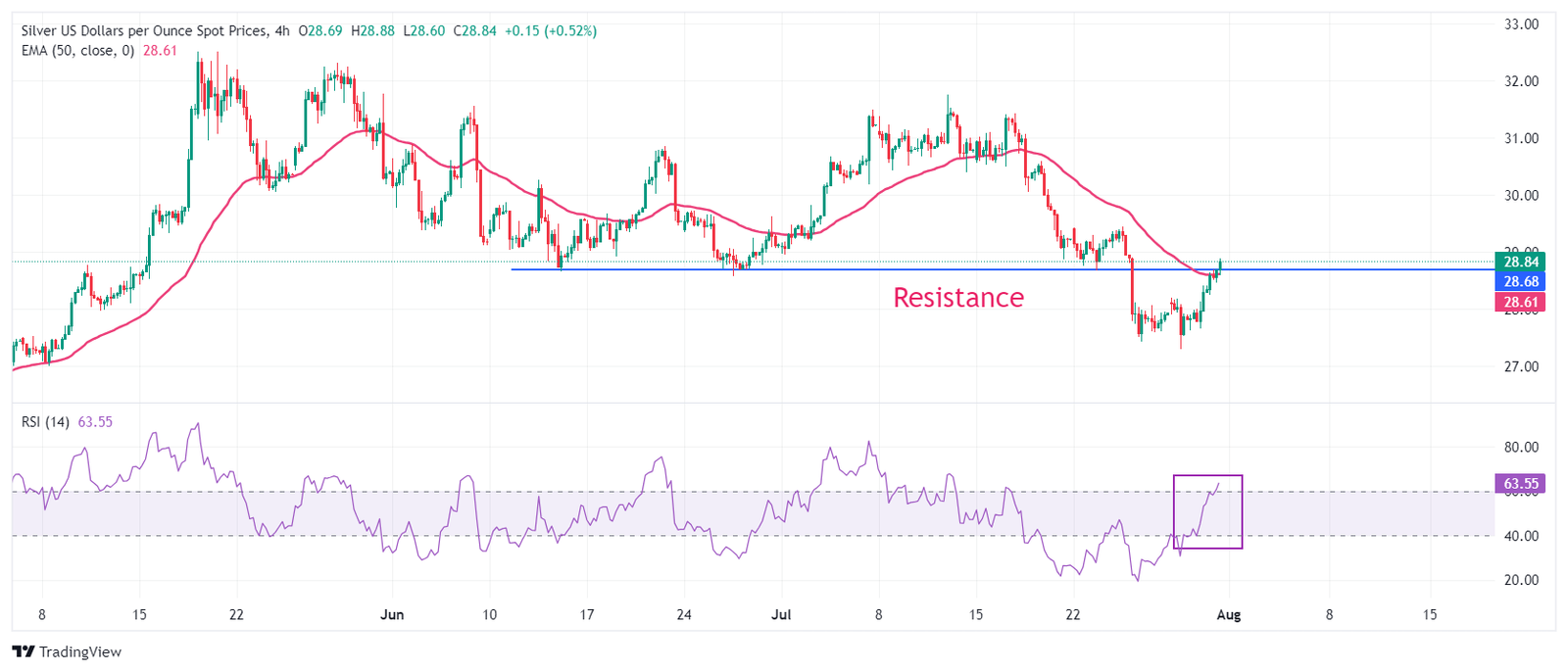Click the pink 28.61 EMA price tag
Viewport: 1568px width, 672px height.
[1520, 303]
